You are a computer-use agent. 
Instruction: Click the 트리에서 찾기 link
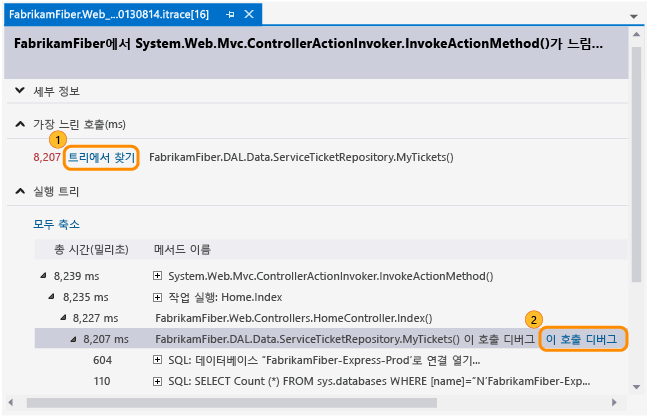(x=102, y=157)
